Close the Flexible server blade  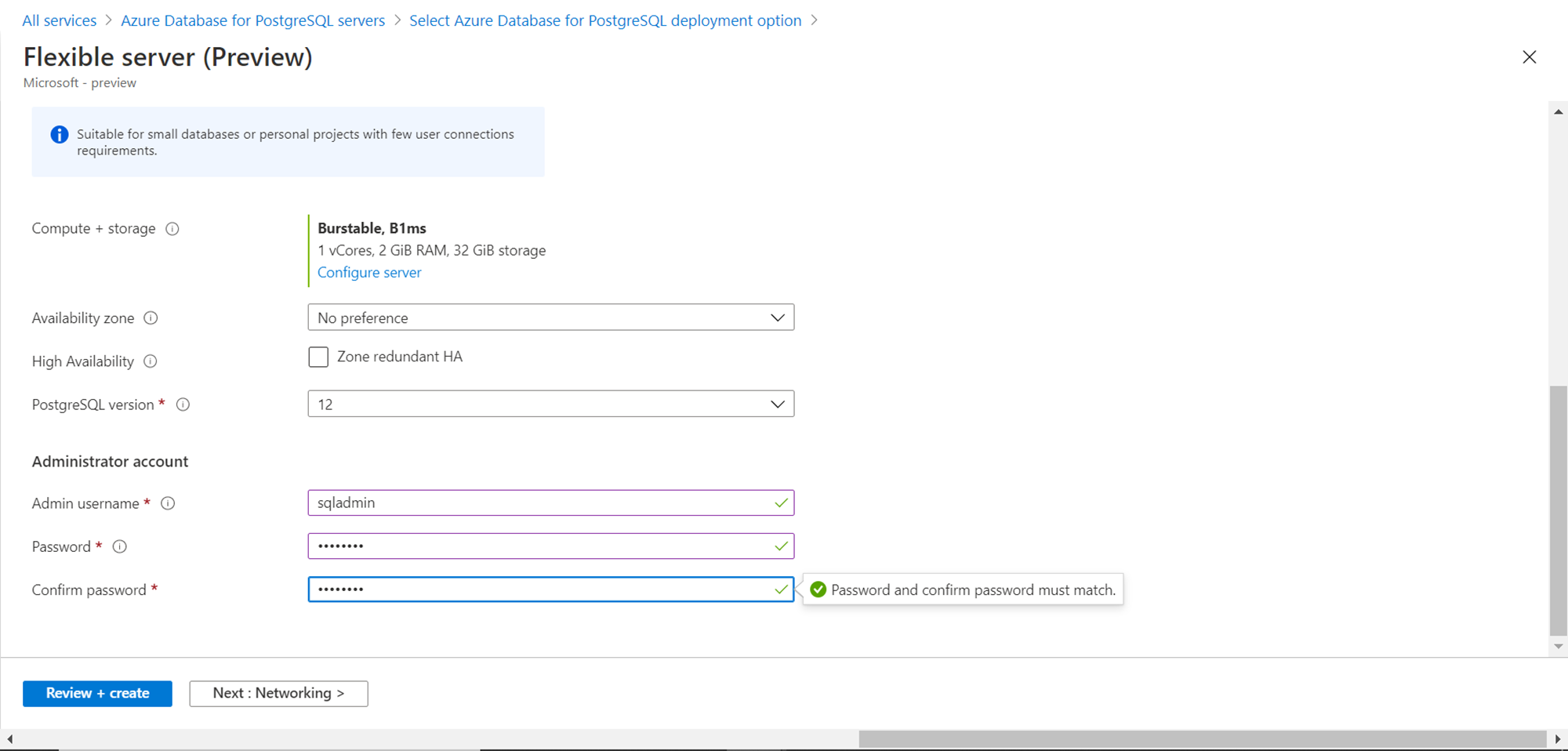pyautogui.click(x=1529, y=57)
